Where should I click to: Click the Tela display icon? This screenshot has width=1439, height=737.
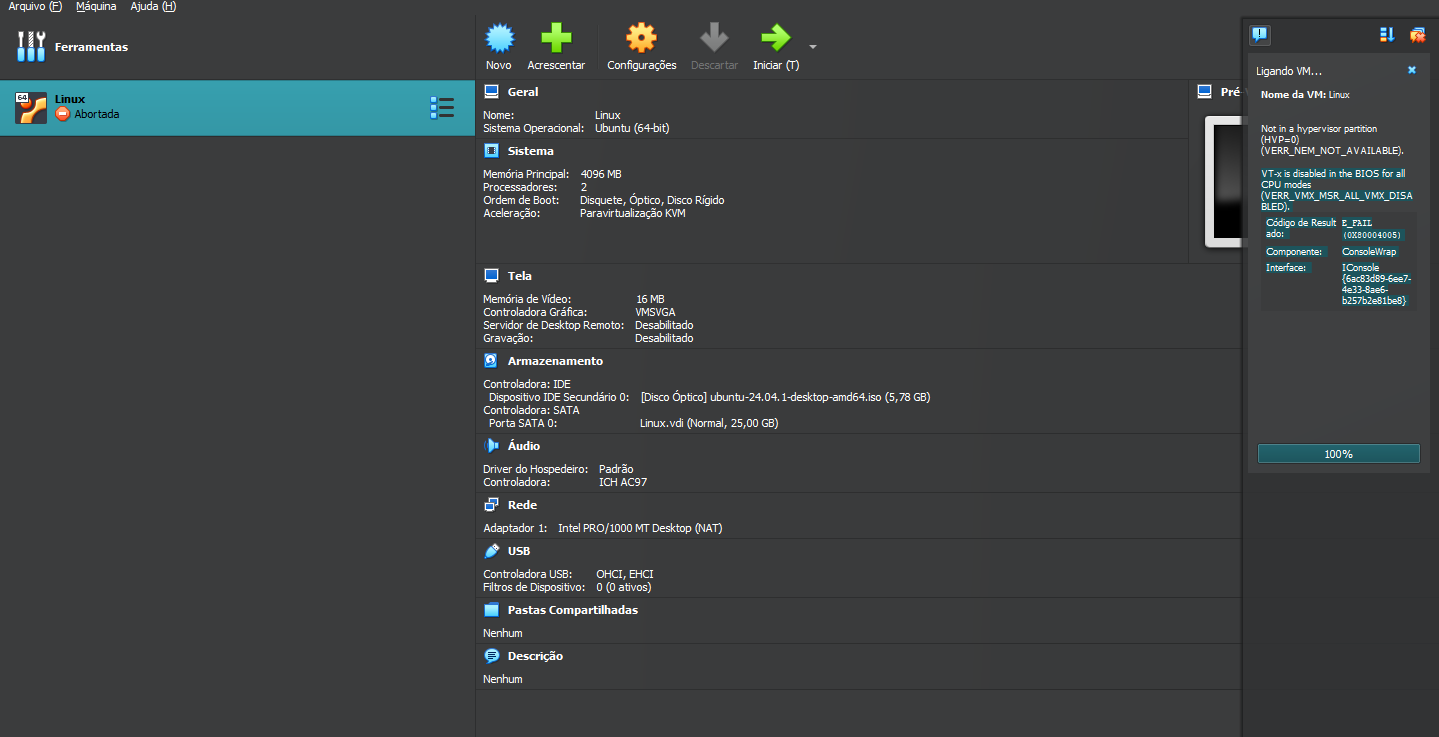pos(491,276)
